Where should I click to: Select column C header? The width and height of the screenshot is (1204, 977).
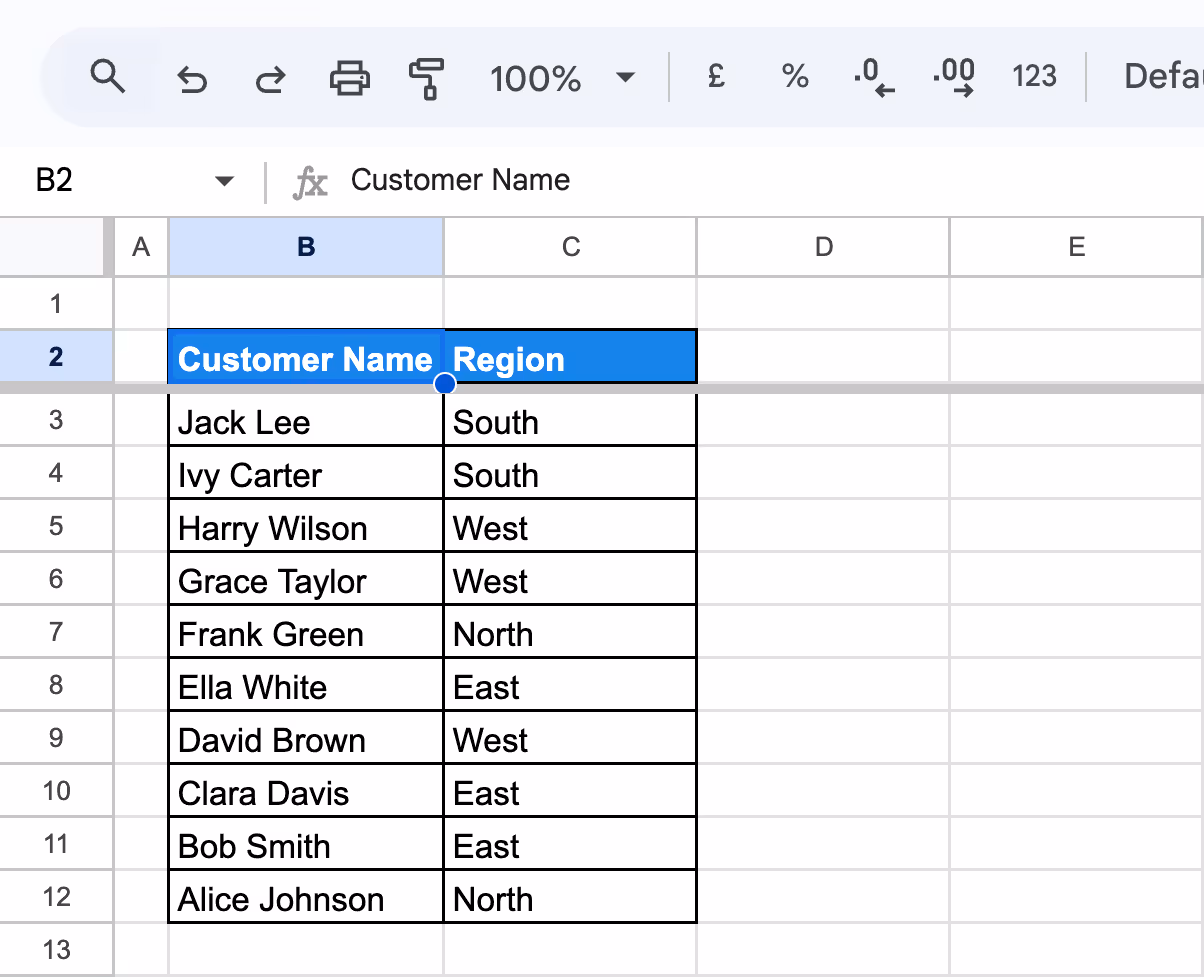[569, 246]
